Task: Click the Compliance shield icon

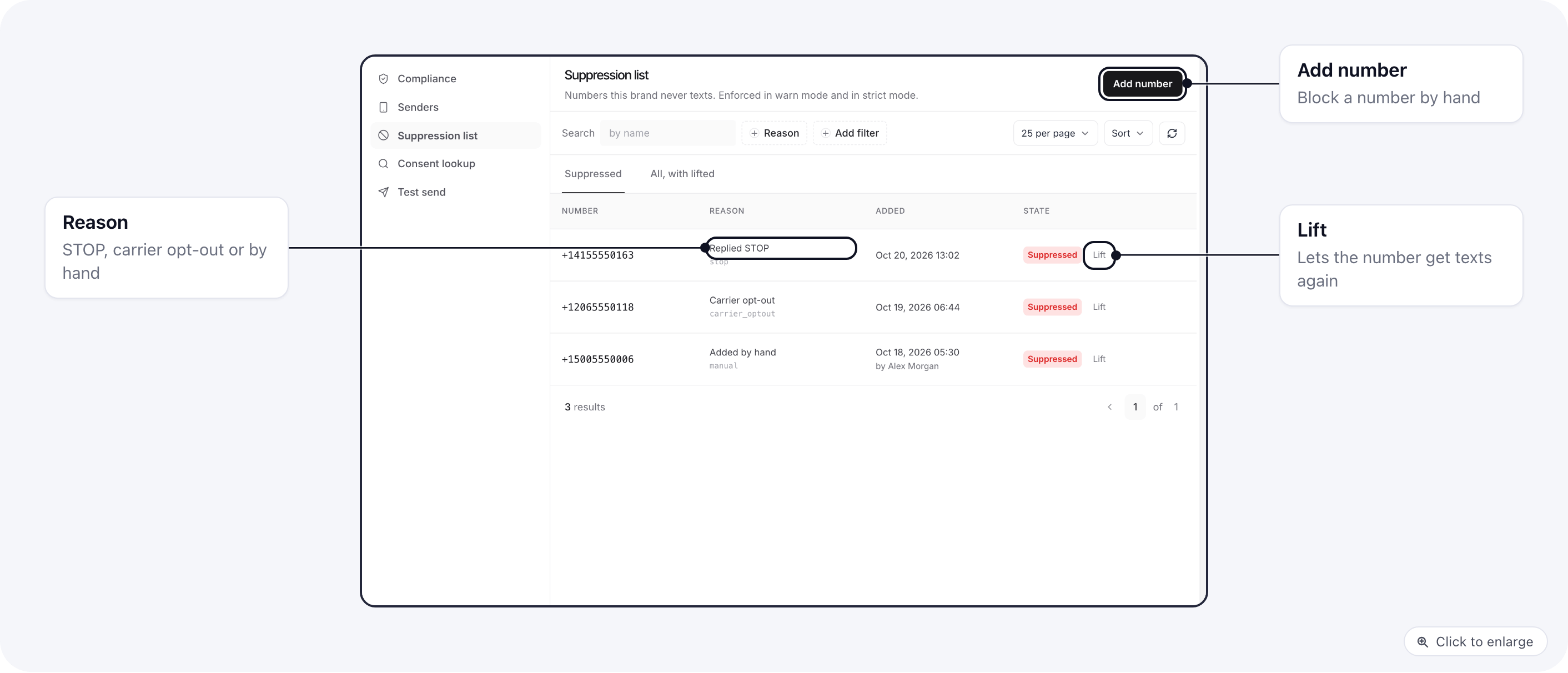Action: (x=383, y=78)
